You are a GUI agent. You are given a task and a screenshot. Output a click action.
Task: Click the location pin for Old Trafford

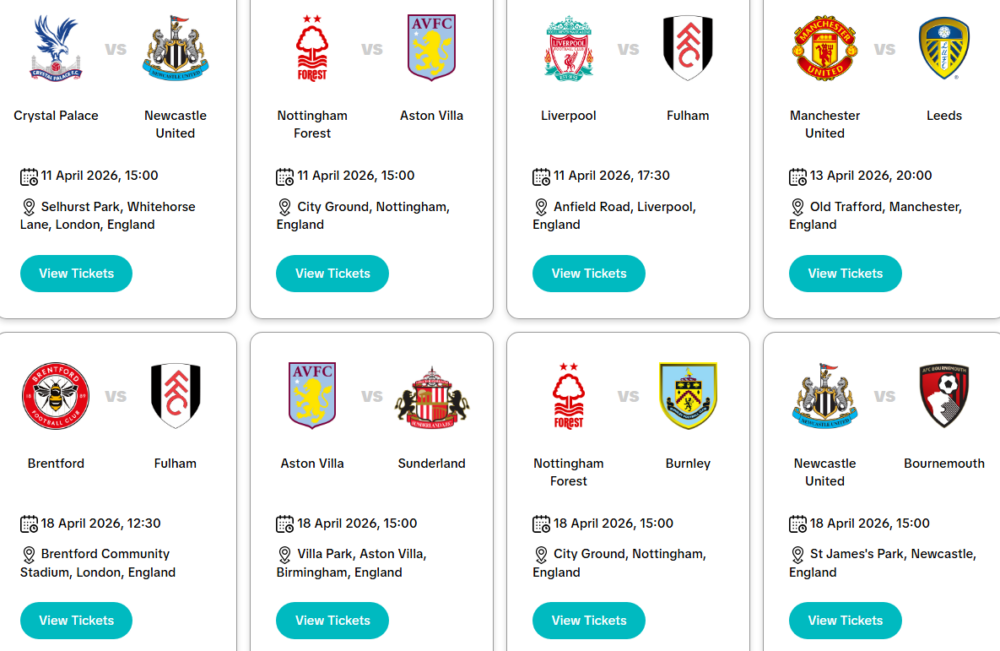coord(798,207)
